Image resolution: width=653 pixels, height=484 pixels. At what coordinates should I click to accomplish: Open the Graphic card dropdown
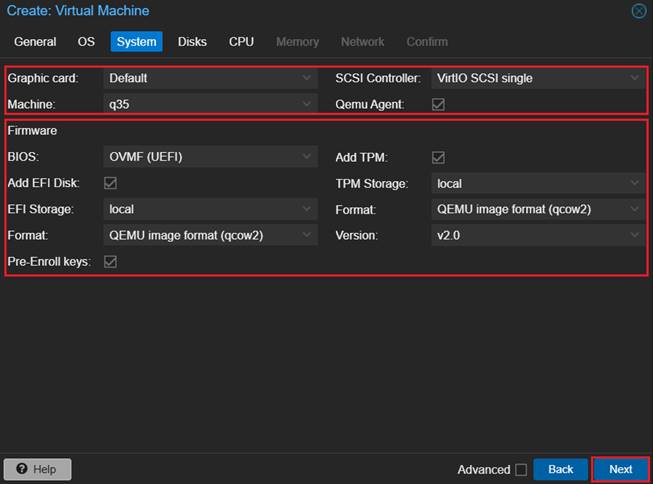click(211, 78)
